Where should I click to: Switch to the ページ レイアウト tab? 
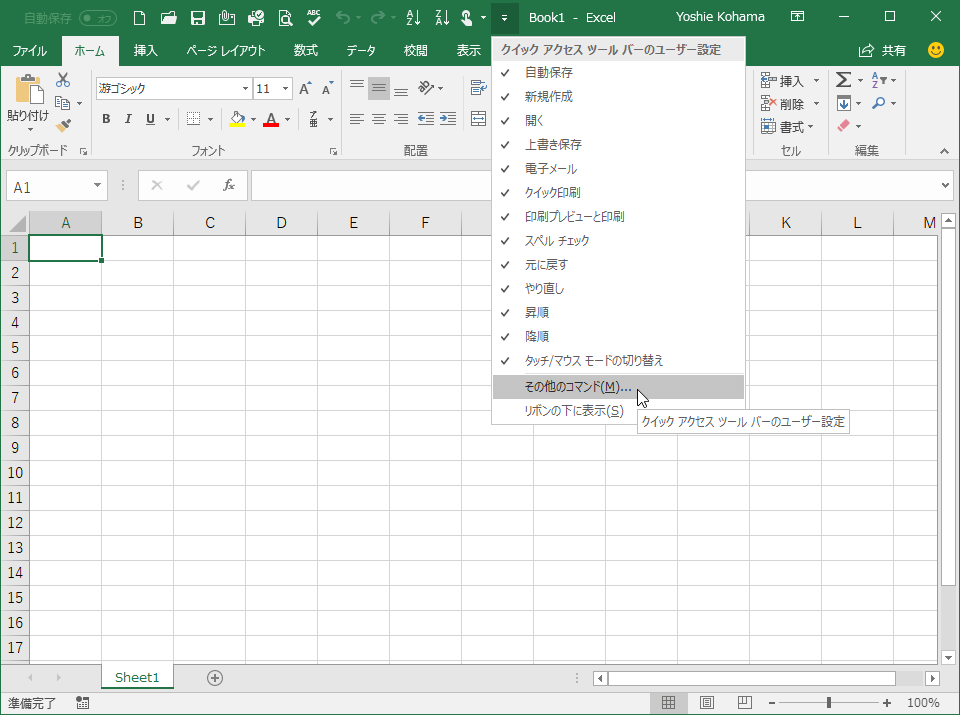(226, 50)
